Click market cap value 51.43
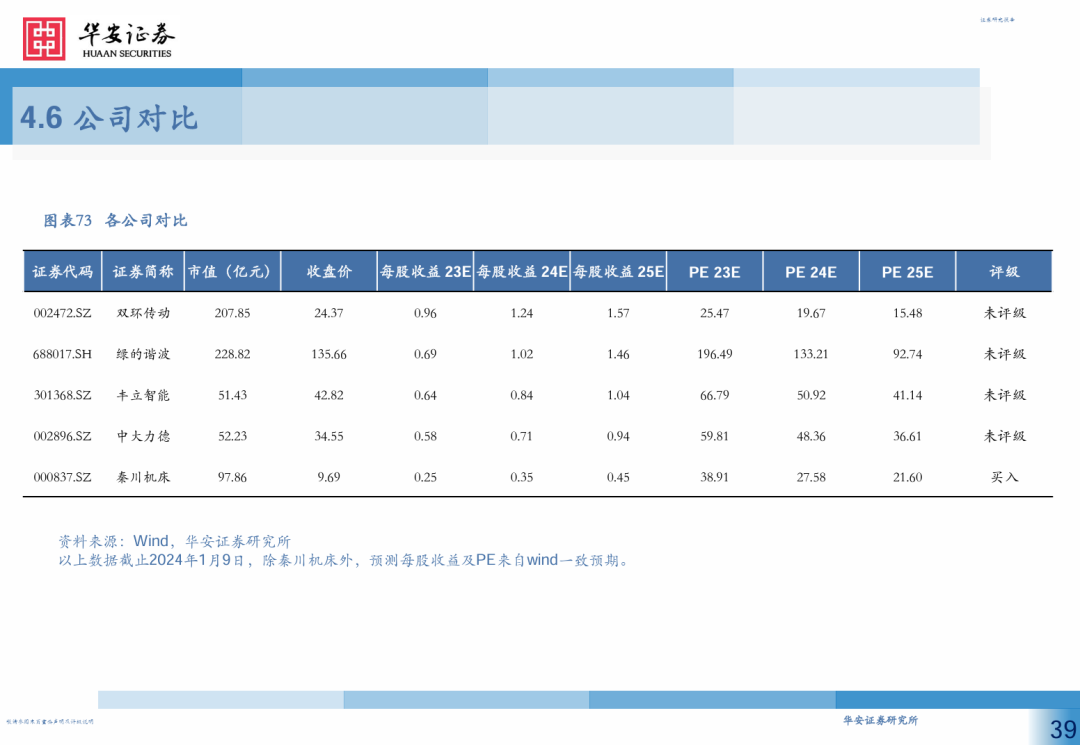The height and width of the screenshot is (745, 1080). 232,395
